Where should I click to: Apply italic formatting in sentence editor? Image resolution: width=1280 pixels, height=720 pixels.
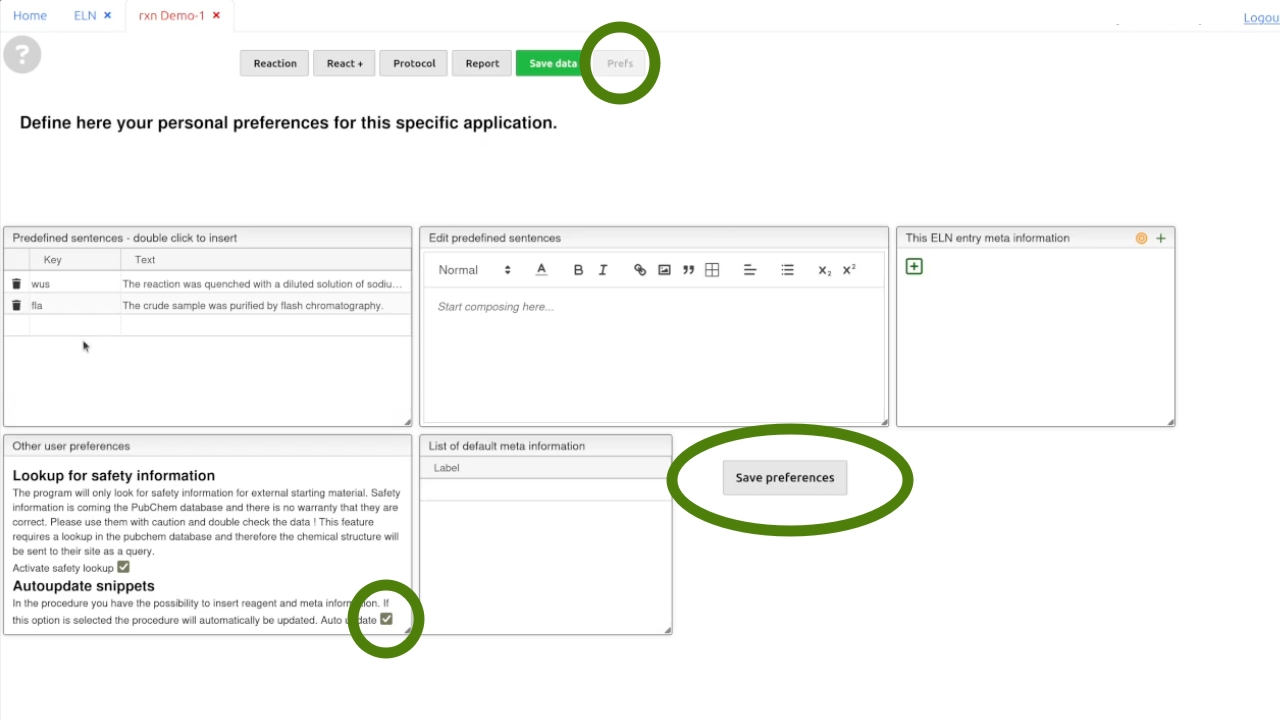tap(603, 270)
